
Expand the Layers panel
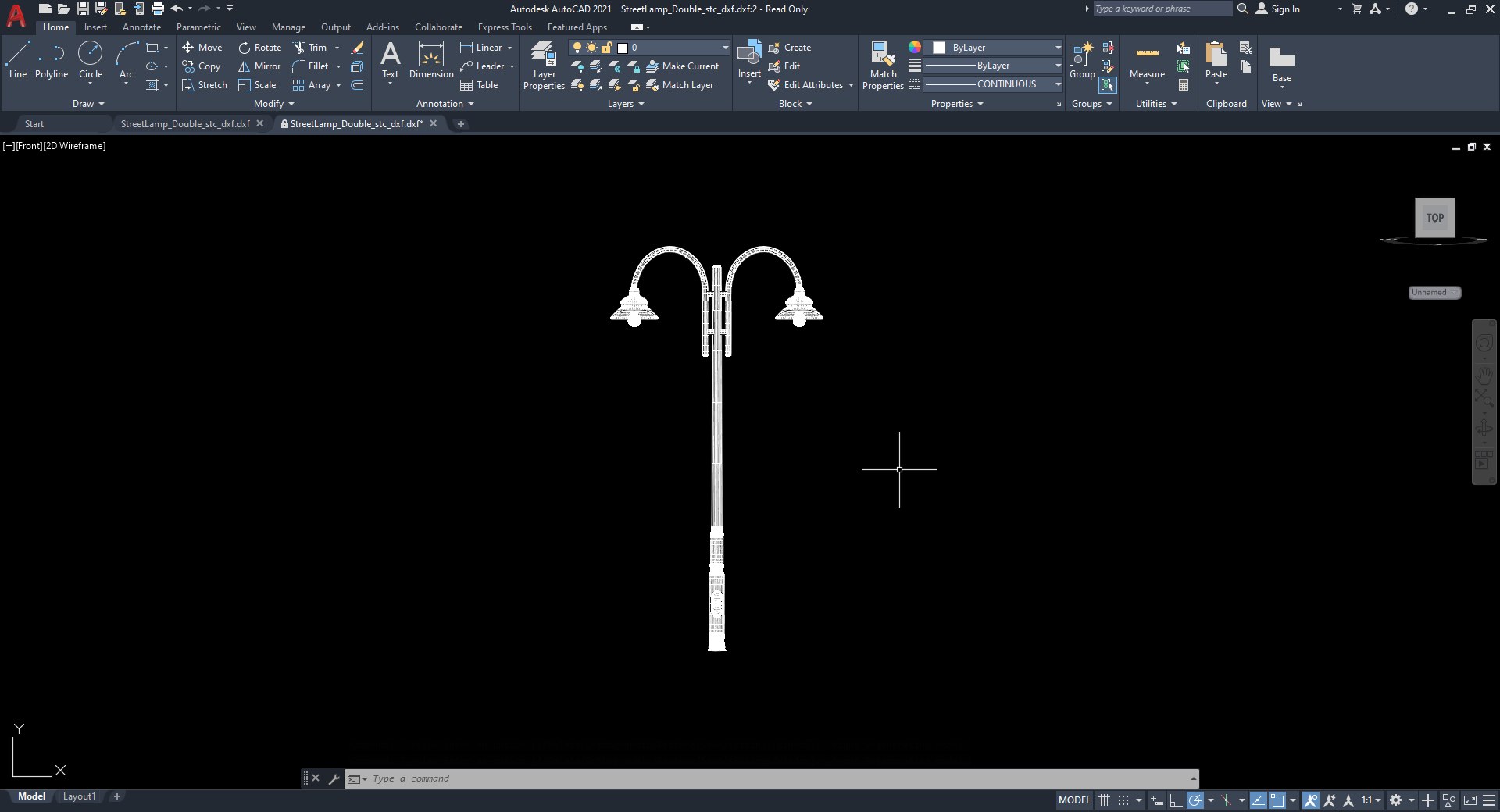626,104
